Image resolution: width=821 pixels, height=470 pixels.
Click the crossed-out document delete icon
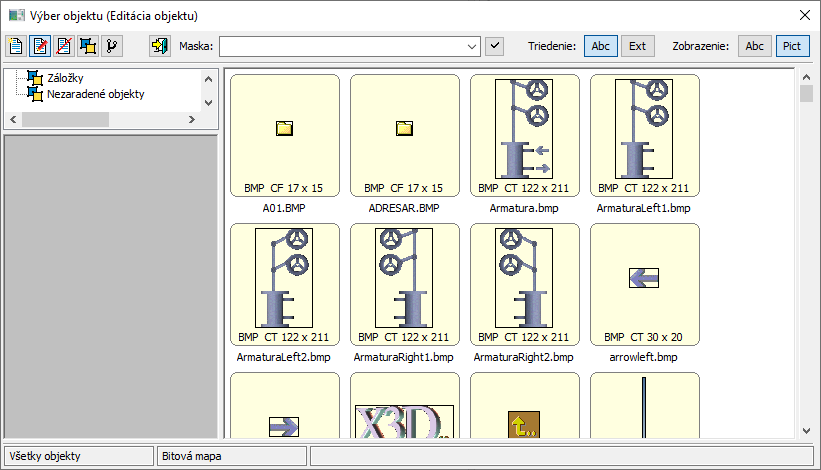(64, 46)
